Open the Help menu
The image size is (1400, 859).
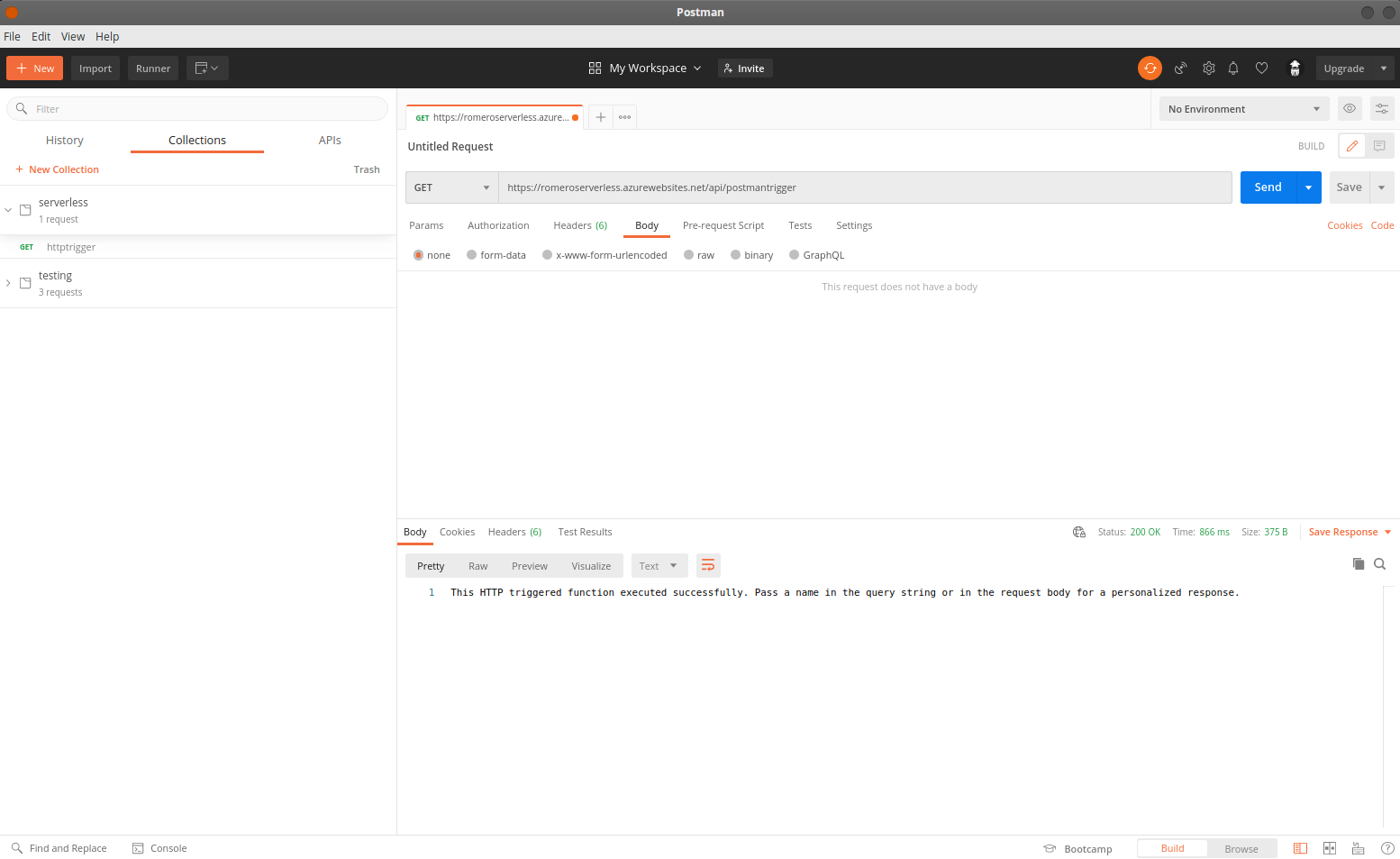point(107,37)
